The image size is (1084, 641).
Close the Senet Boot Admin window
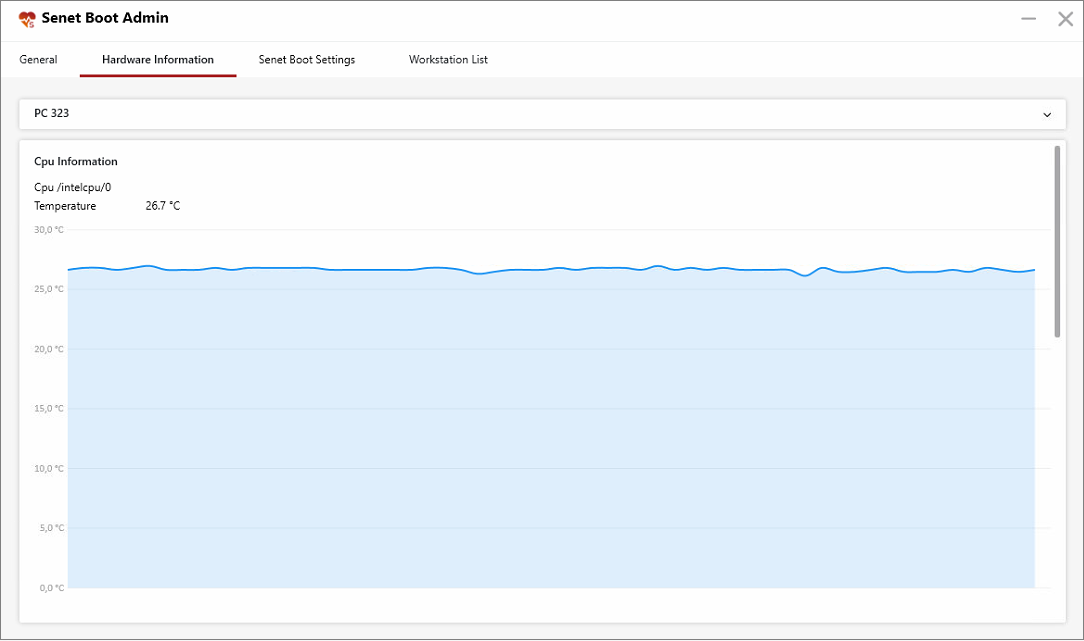tap(1065, 19)
